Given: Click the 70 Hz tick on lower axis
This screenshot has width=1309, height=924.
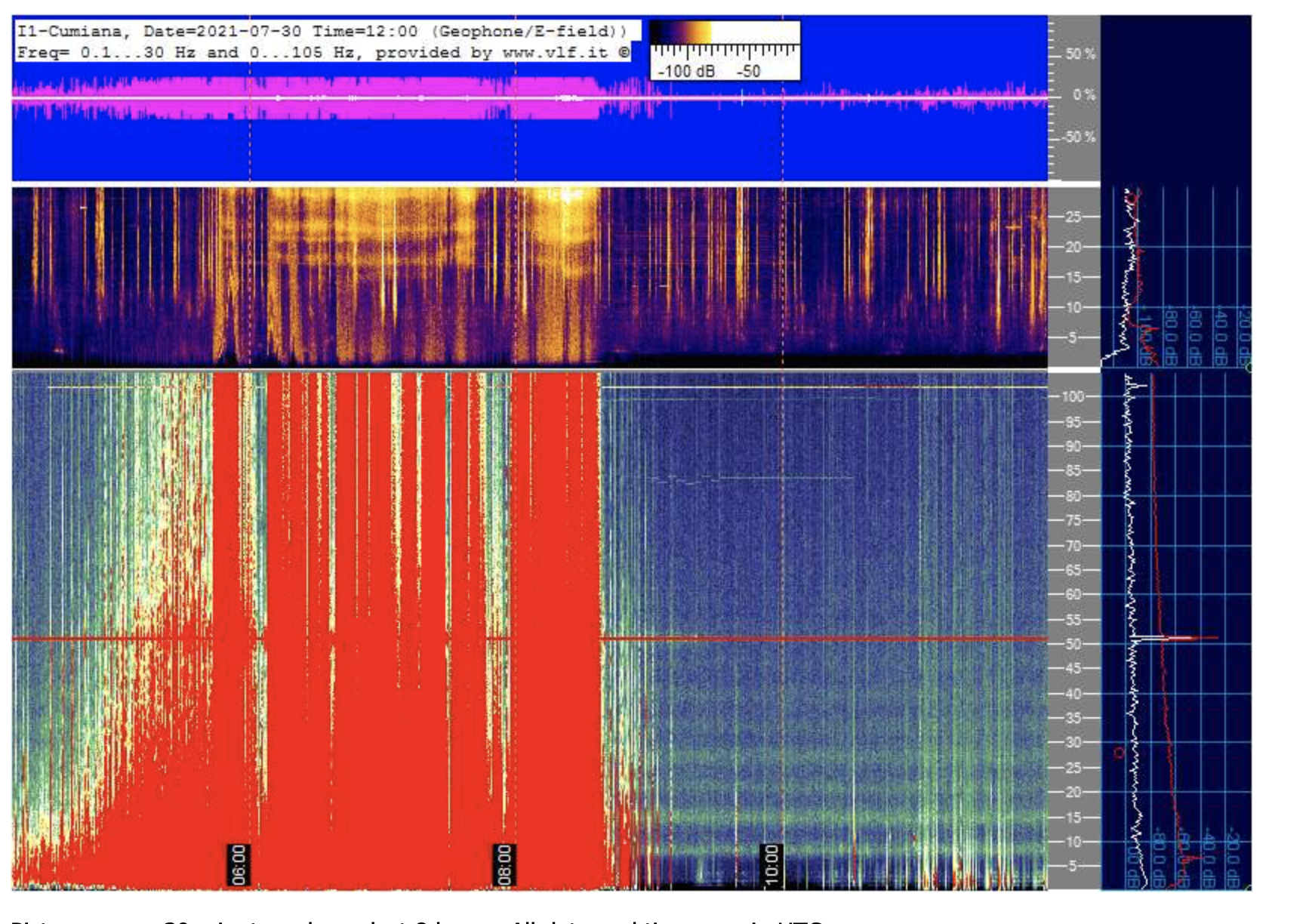Looking at the screenshot, I should (1073, 546).
